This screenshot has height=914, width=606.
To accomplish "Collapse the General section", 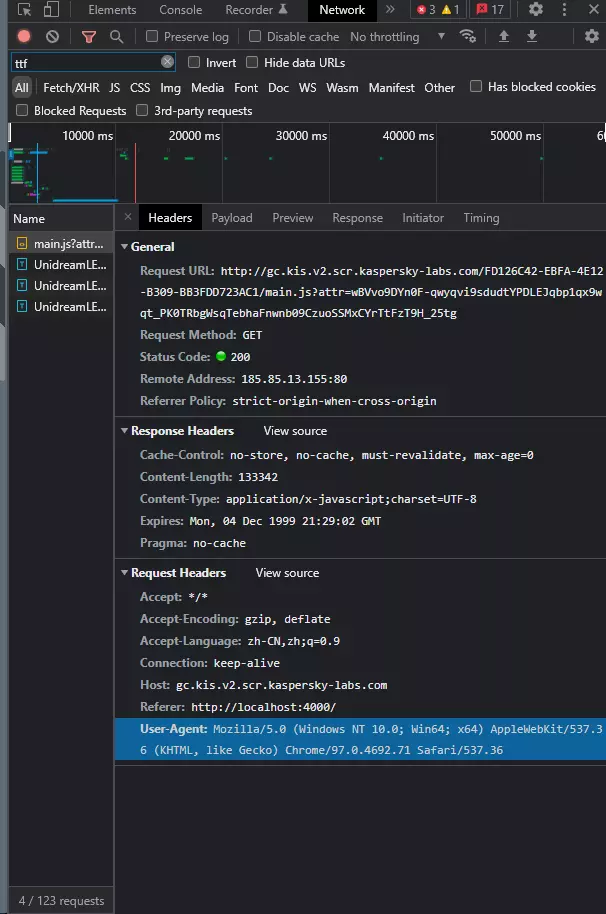I will [x=125, y=247].
